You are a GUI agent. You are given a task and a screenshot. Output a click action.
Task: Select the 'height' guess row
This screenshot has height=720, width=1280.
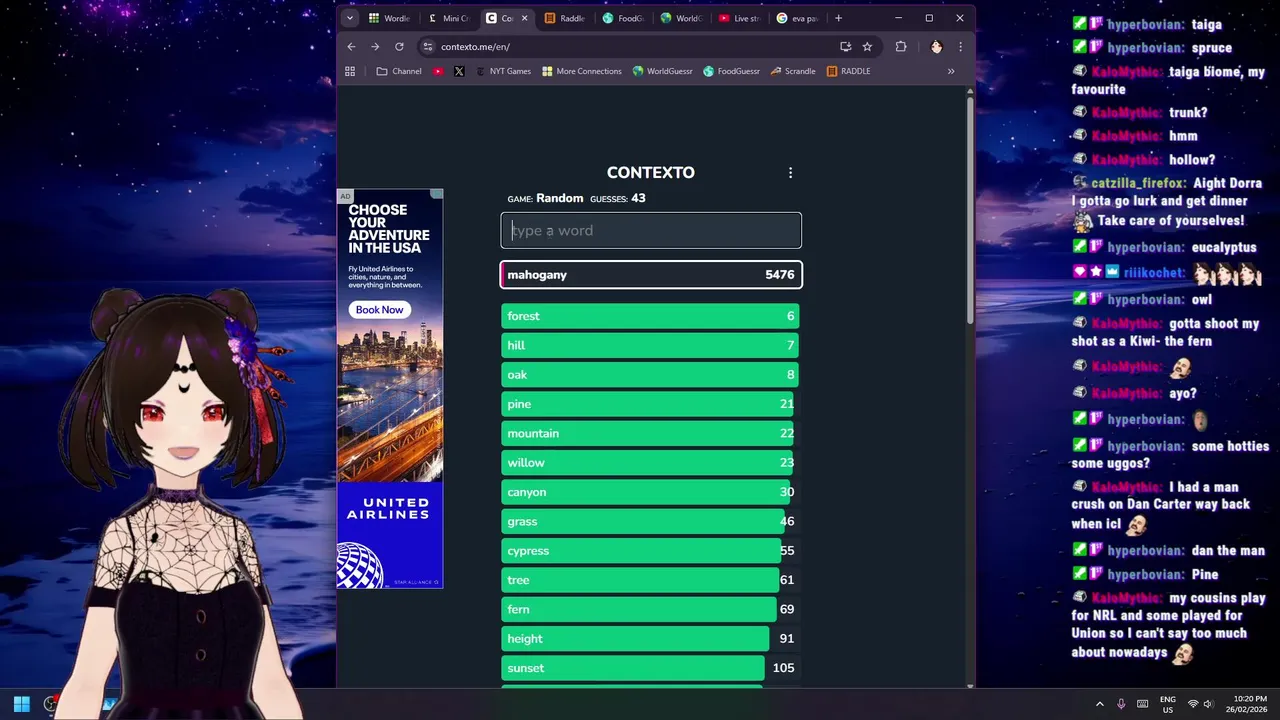[650, 639]
